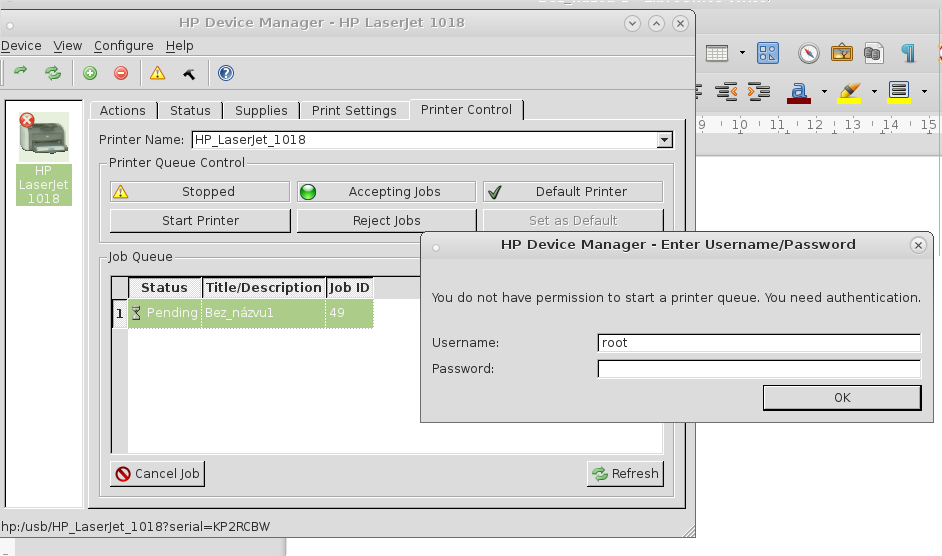Open the Background Color dropdown arrow
Image resolution: width=942 pixels, height=556 pixels.
coord(924,91)
